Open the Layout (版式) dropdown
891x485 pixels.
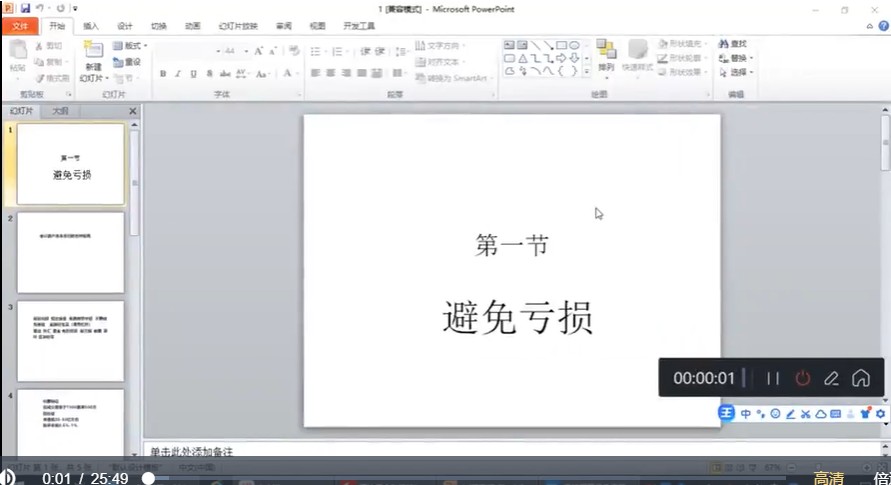(x=130, y=46)
